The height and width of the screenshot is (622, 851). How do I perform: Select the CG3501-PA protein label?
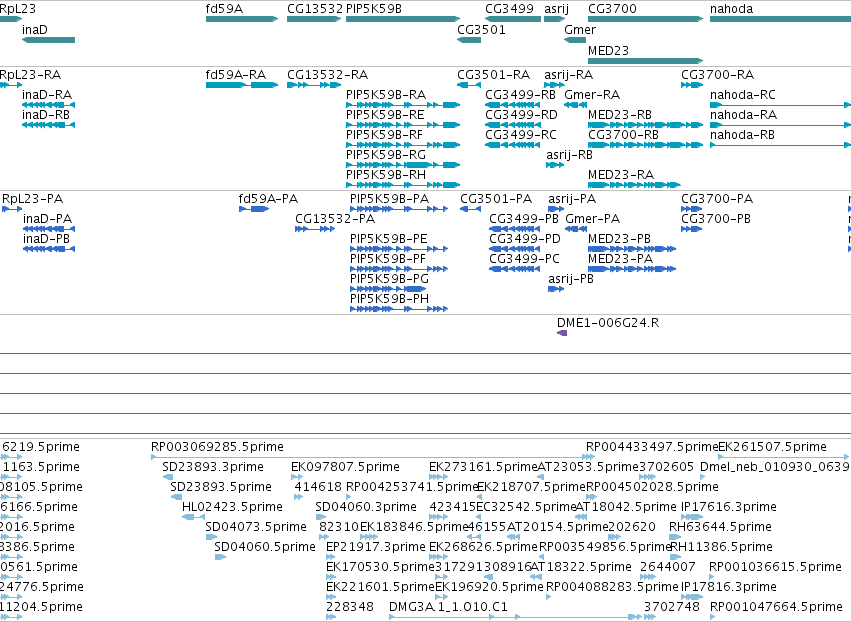496,199
